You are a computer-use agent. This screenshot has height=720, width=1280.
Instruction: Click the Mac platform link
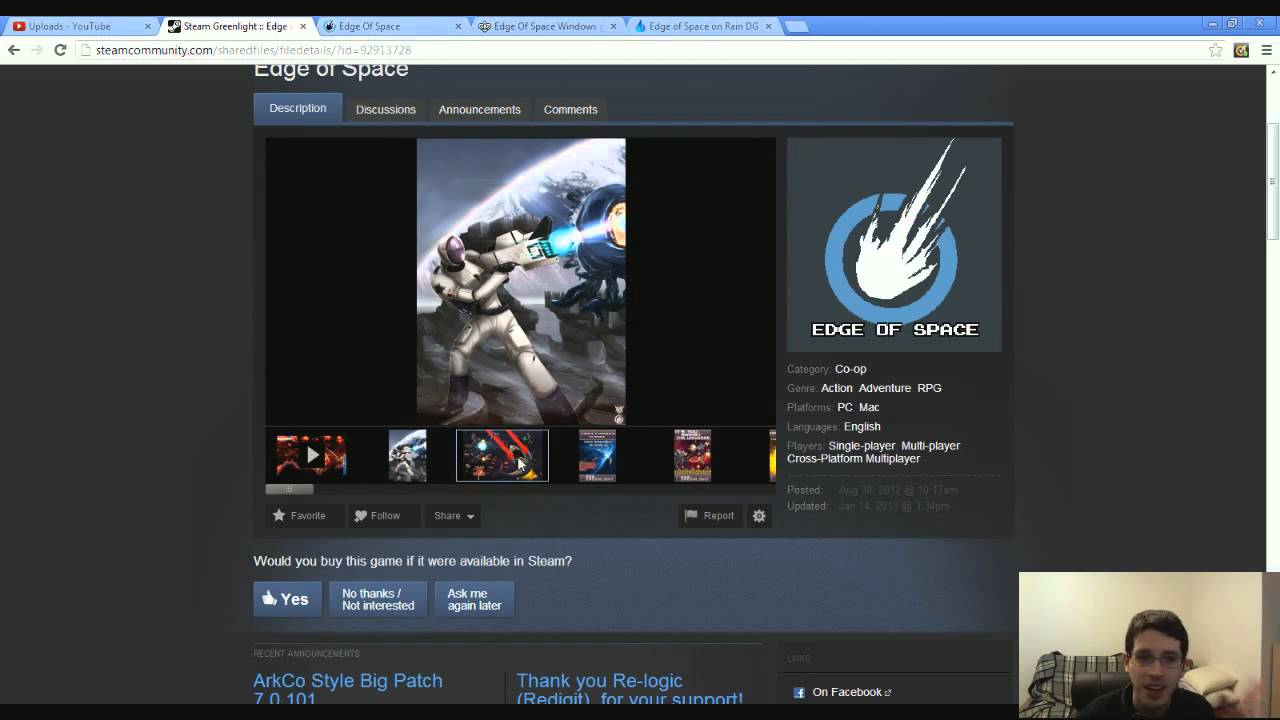(869, 407)
